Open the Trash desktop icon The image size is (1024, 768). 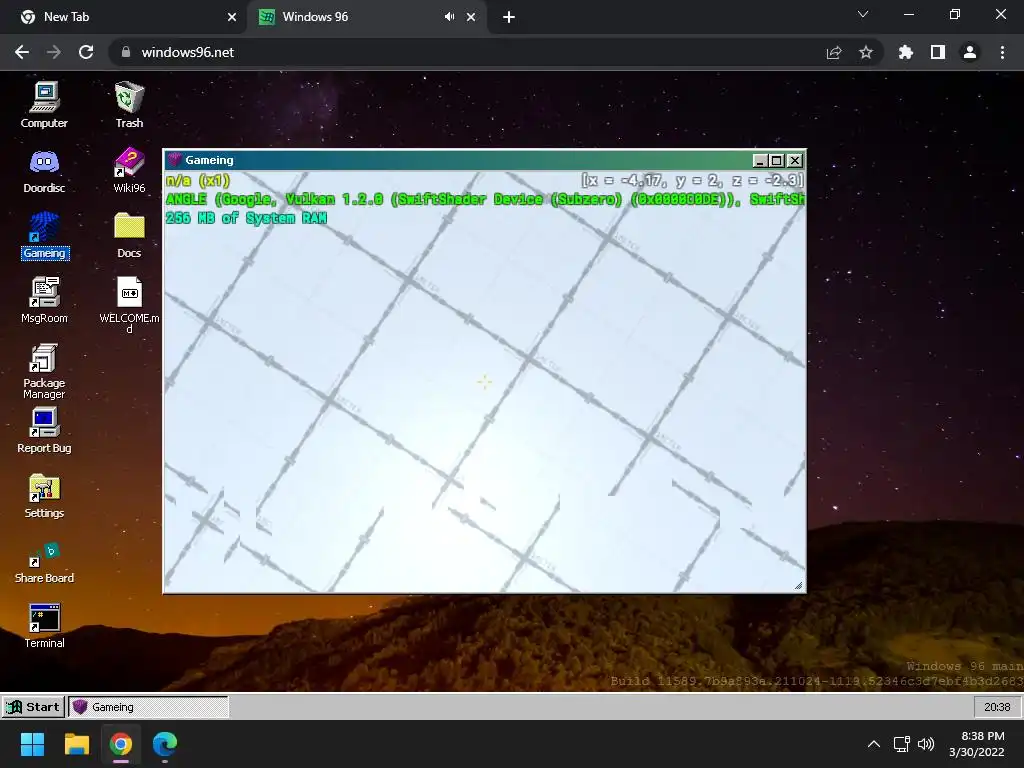(x=129, y=104)
